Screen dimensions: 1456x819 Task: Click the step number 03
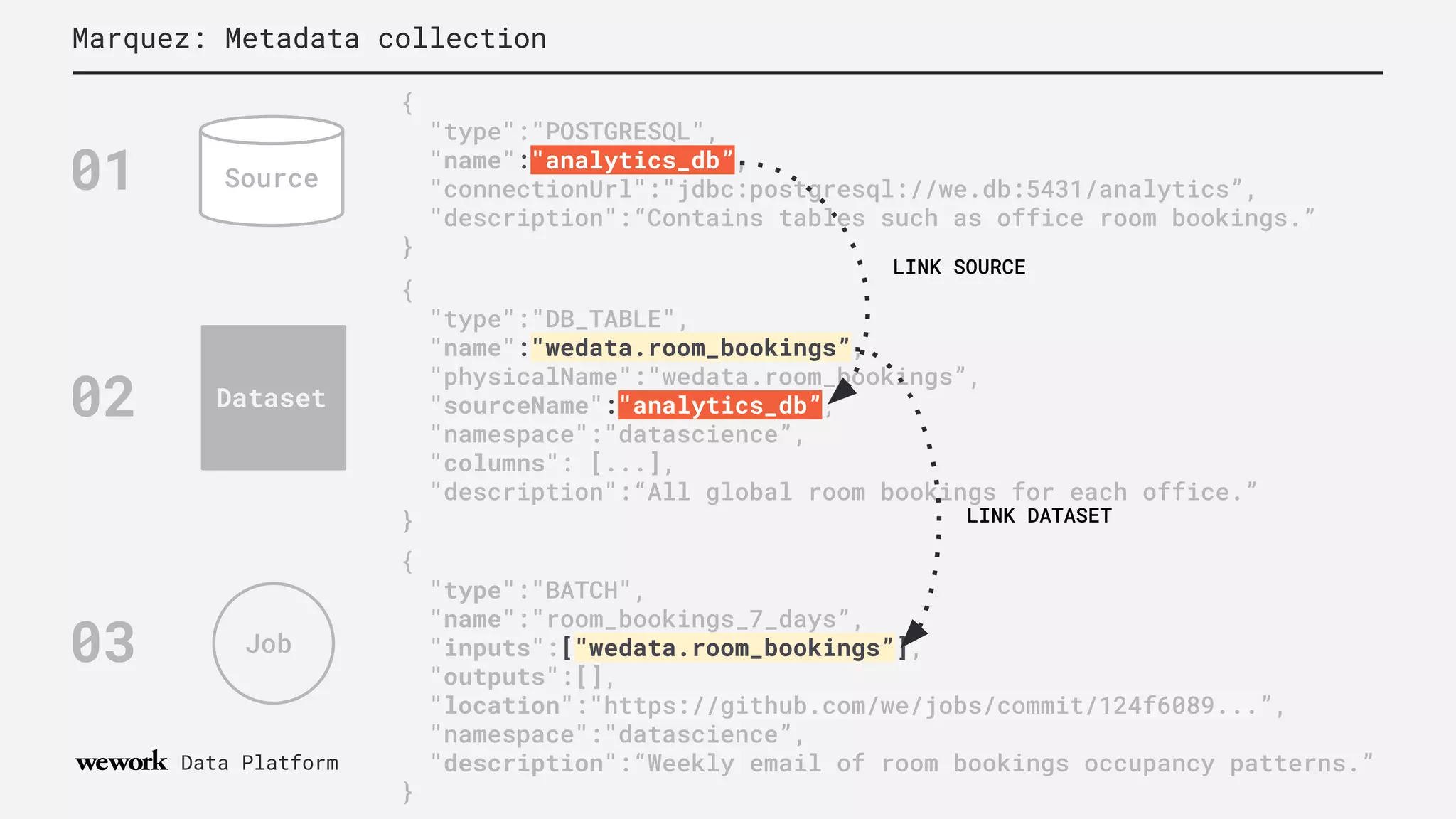(102, 643)
